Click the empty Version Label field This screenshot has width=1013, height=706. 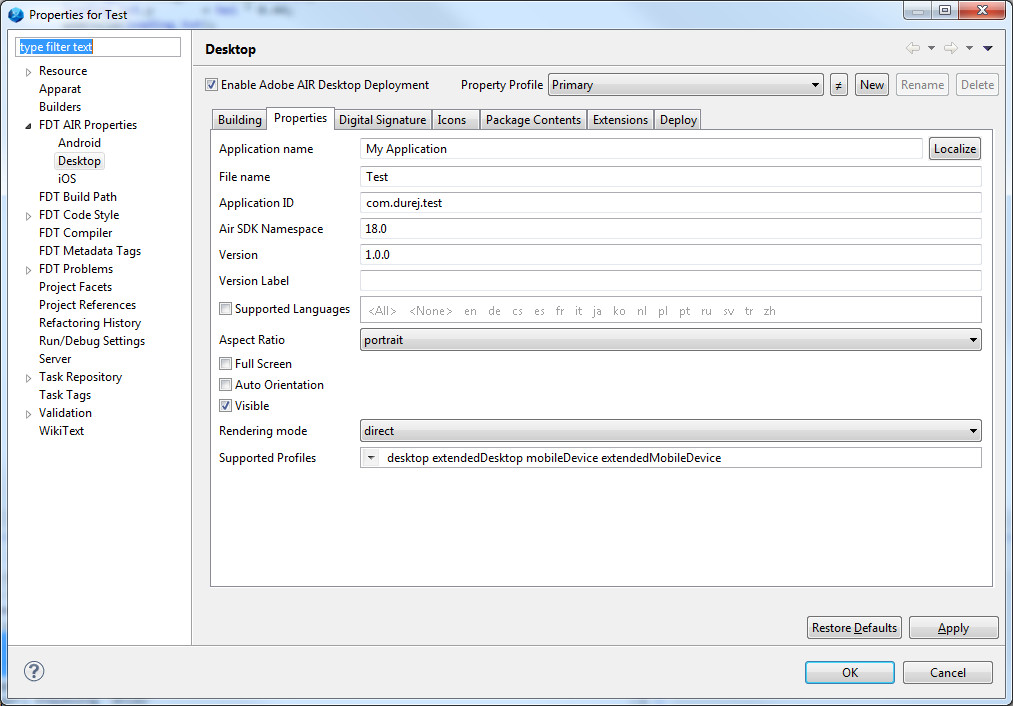click(x=671, y=280)
